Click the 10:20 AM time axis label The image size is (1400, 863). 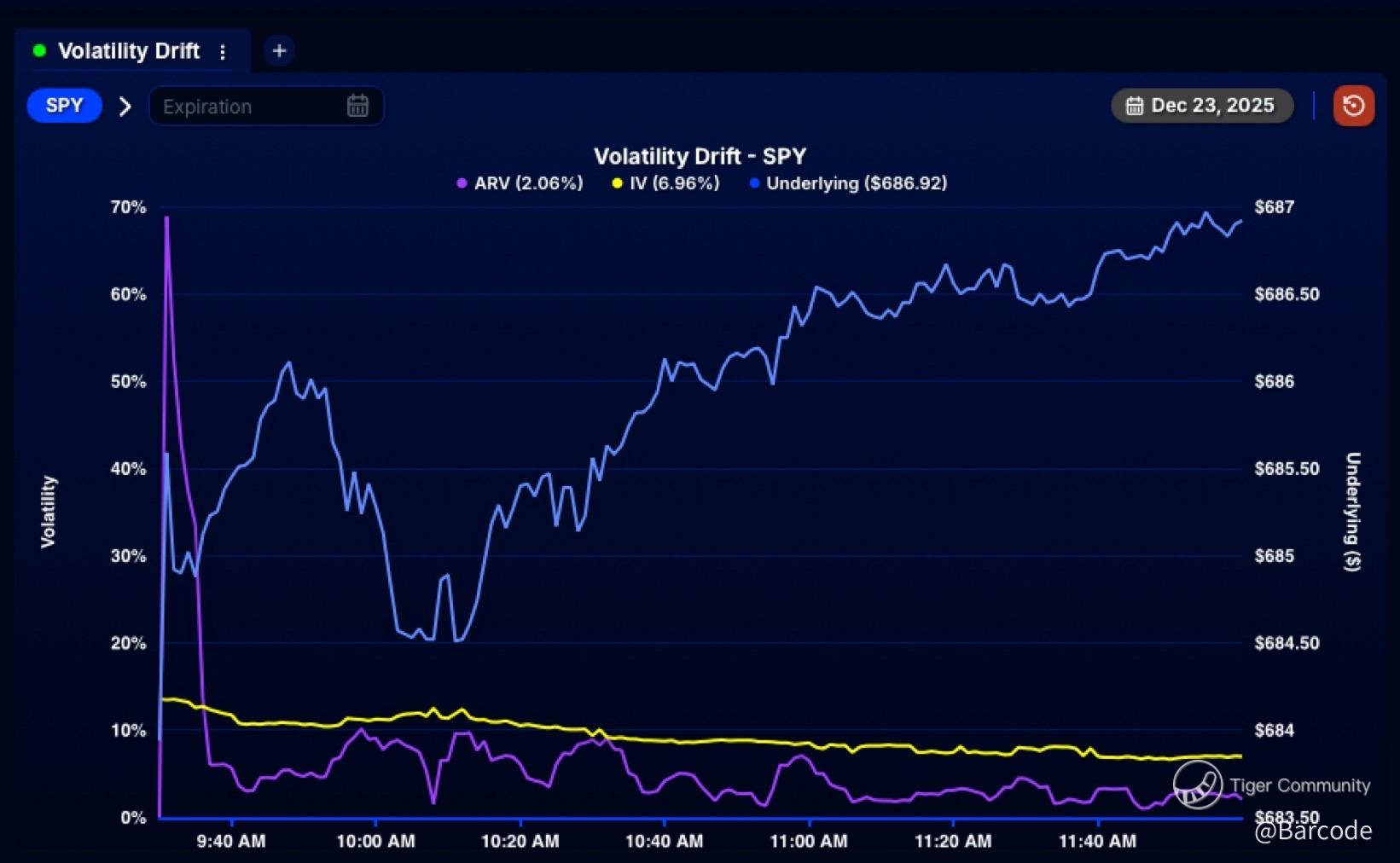(x=520, y=842)
